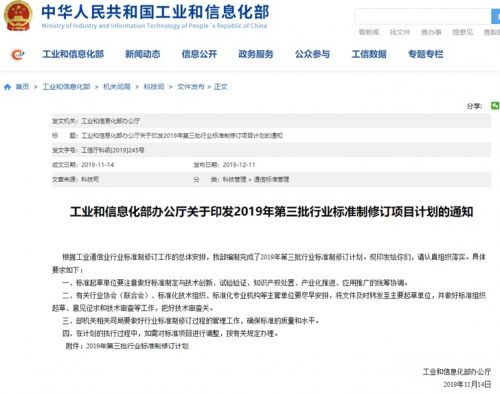This screenshot has width=500, height=393.
Task: Select the 查办事 search option
Action: pos(431,32)
